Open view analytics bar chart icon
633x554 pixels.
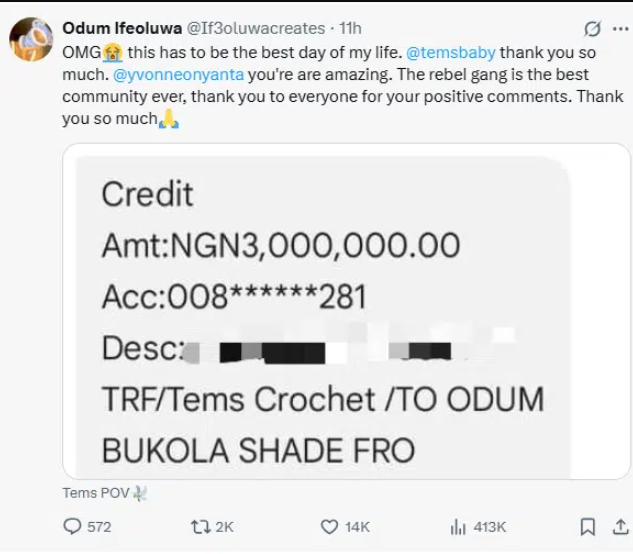coord(459,526)
